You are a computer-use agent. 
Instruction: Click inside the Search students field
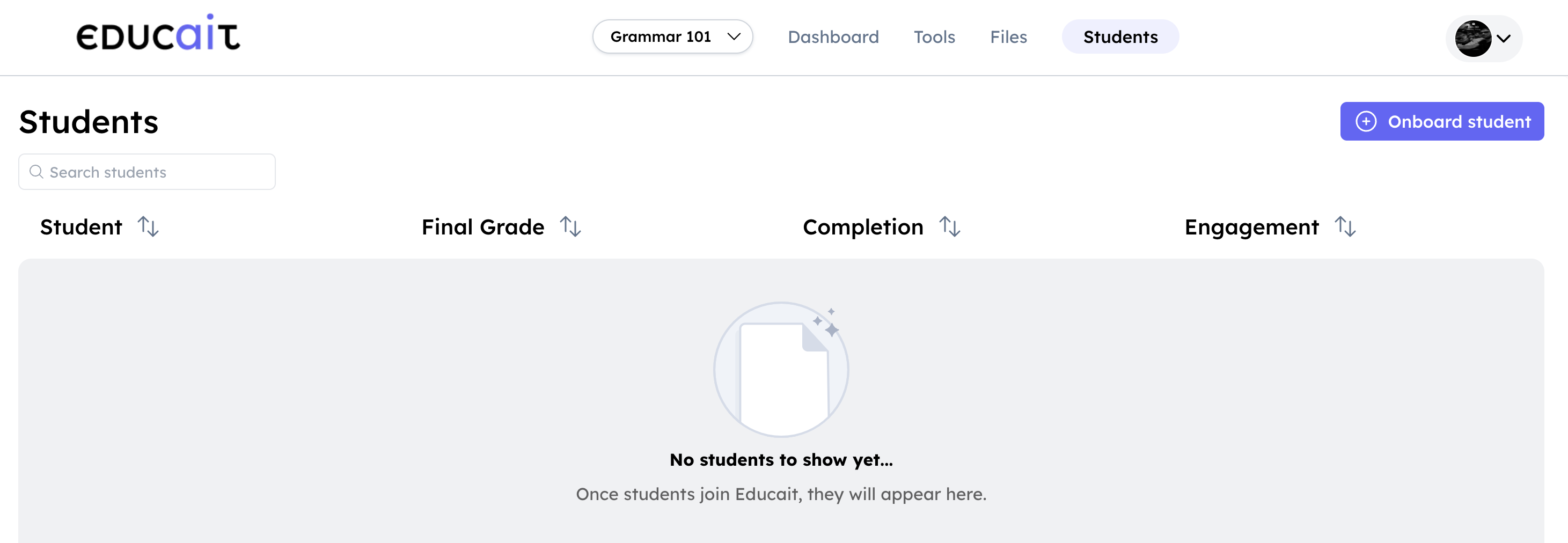pos(146,172)
